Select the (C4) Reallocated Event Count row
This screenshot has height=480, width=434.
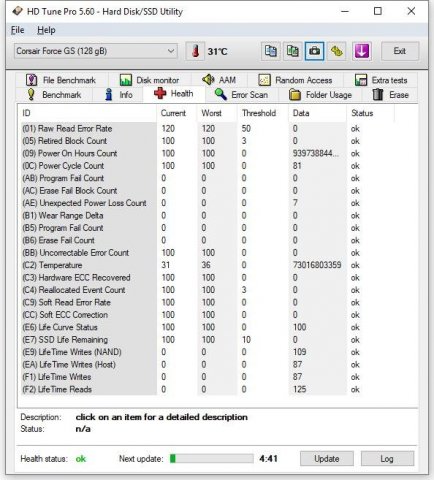[207, 290]
